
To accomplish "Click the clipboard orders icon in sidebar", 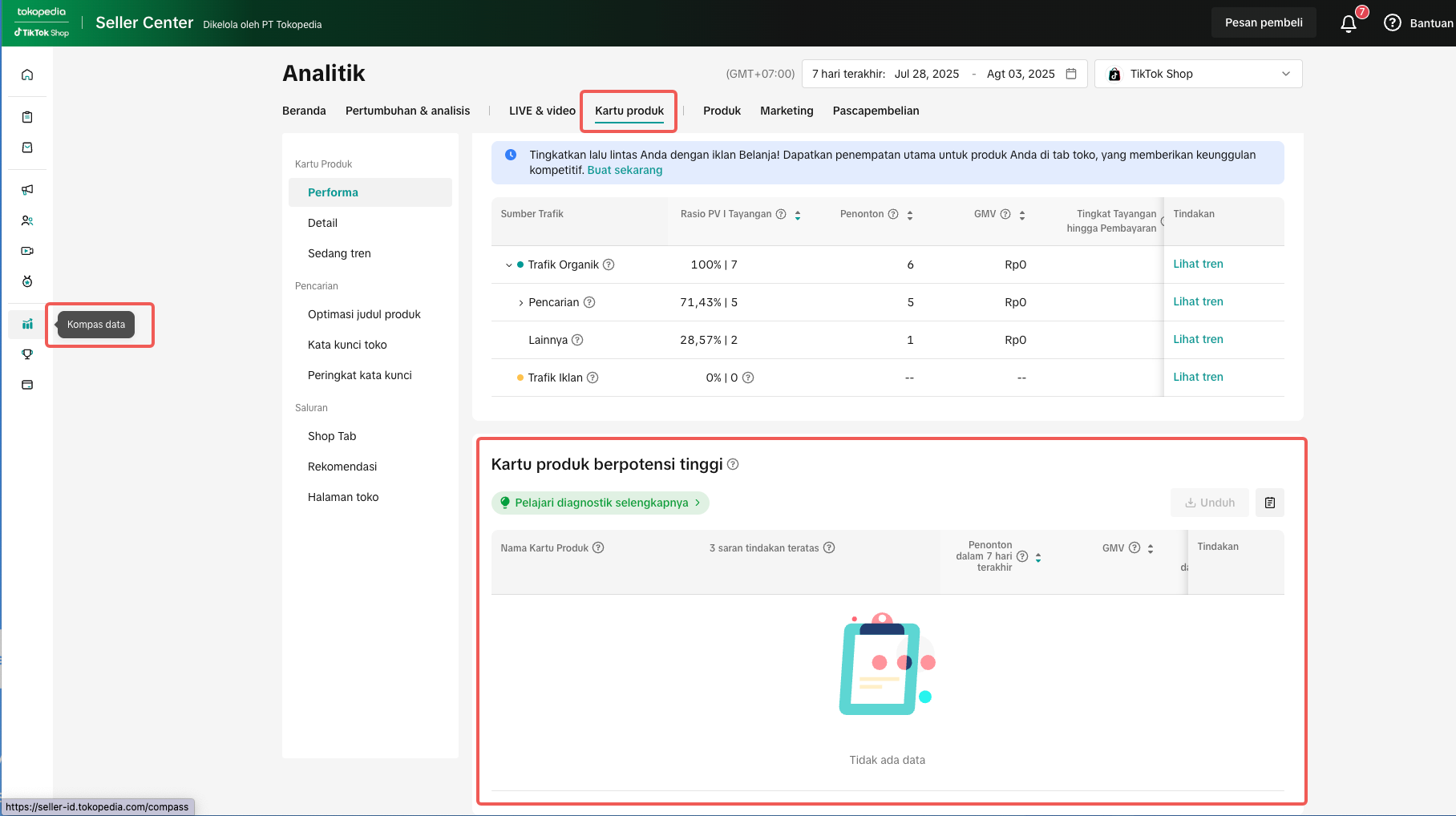I will (x=27, y=117).
